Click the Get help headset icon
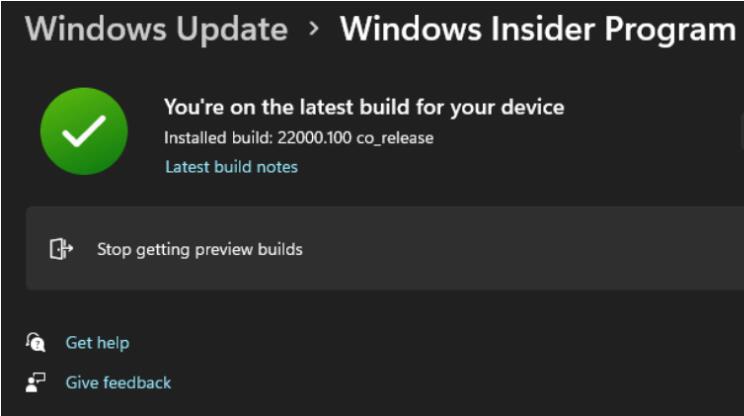 [x=36, y=343]
